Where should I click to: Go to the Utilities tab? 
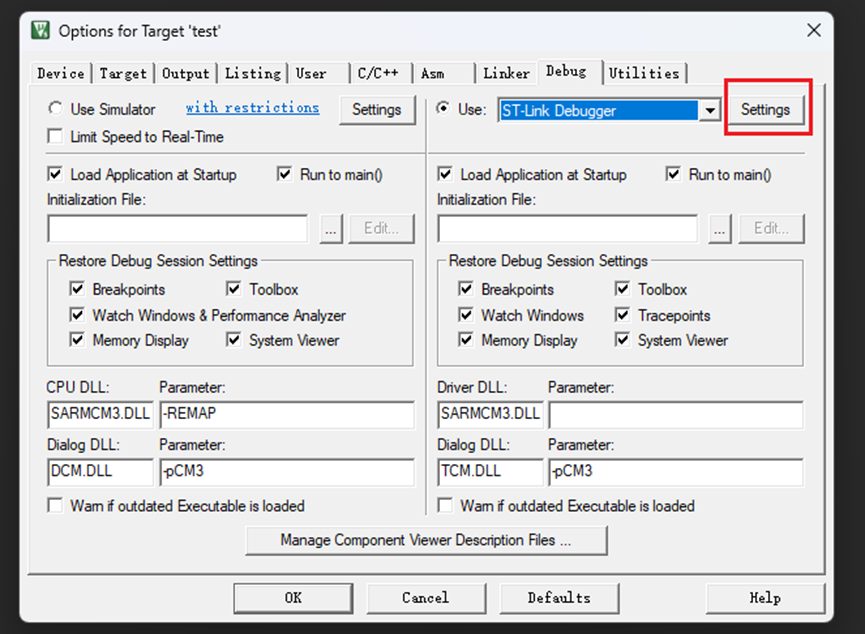pyautogui.click(x=644, y=73)
